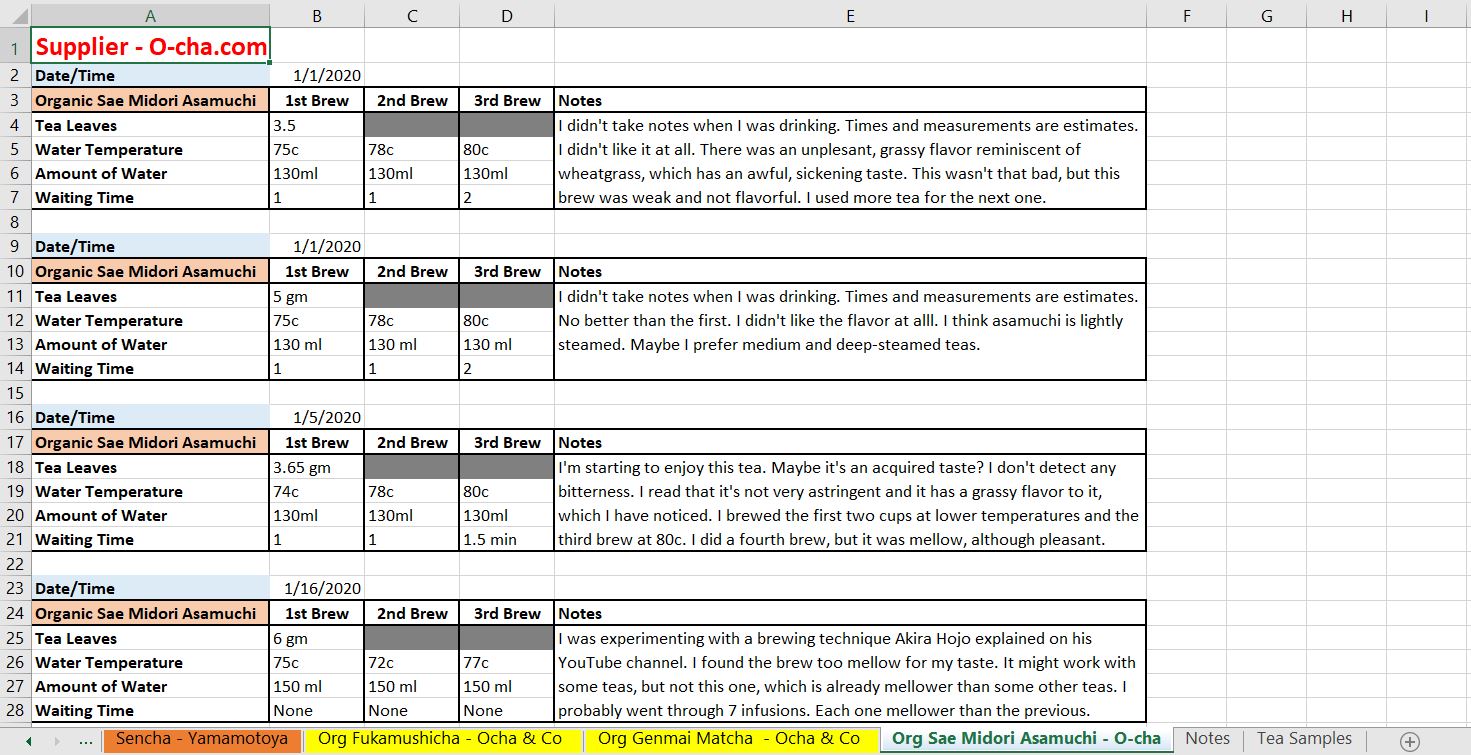
Task: Open the Sencha - Yamamotoya sheet tab
Action: pyautogui.click(x=202, y=739)
